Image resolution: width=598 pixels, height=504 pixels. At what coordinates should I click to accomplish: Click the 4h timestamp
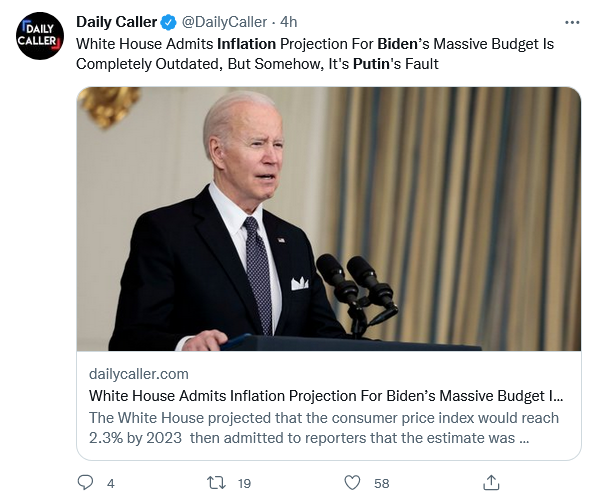tap(288, 22)
